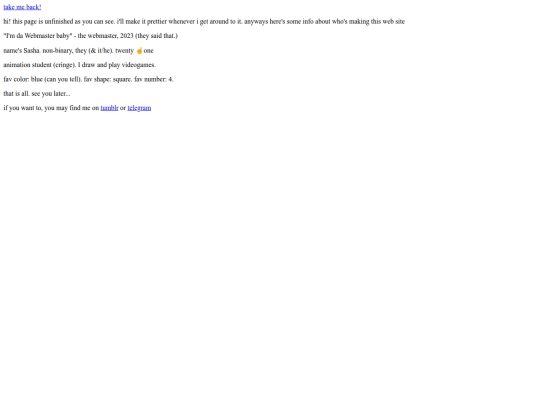This screenshot has width=540, height=405.
Task: Click the word "one" after the emoji
Action: coord(148,51)
